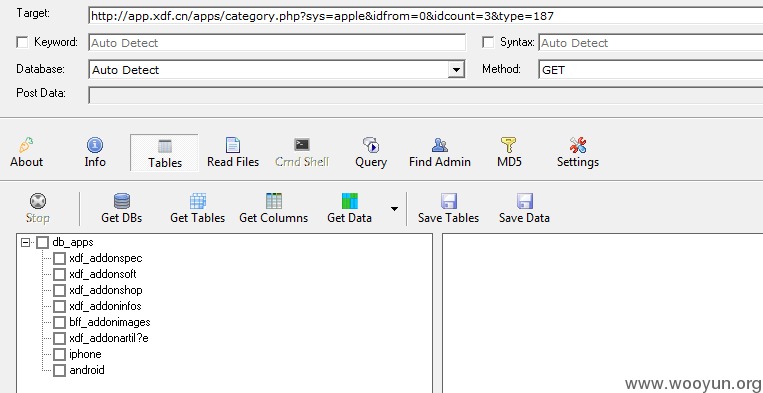Select the xdf_addoninfos table name
This screenshot has width=763, height=393.
pyautogui.click(x=105, y=306)
